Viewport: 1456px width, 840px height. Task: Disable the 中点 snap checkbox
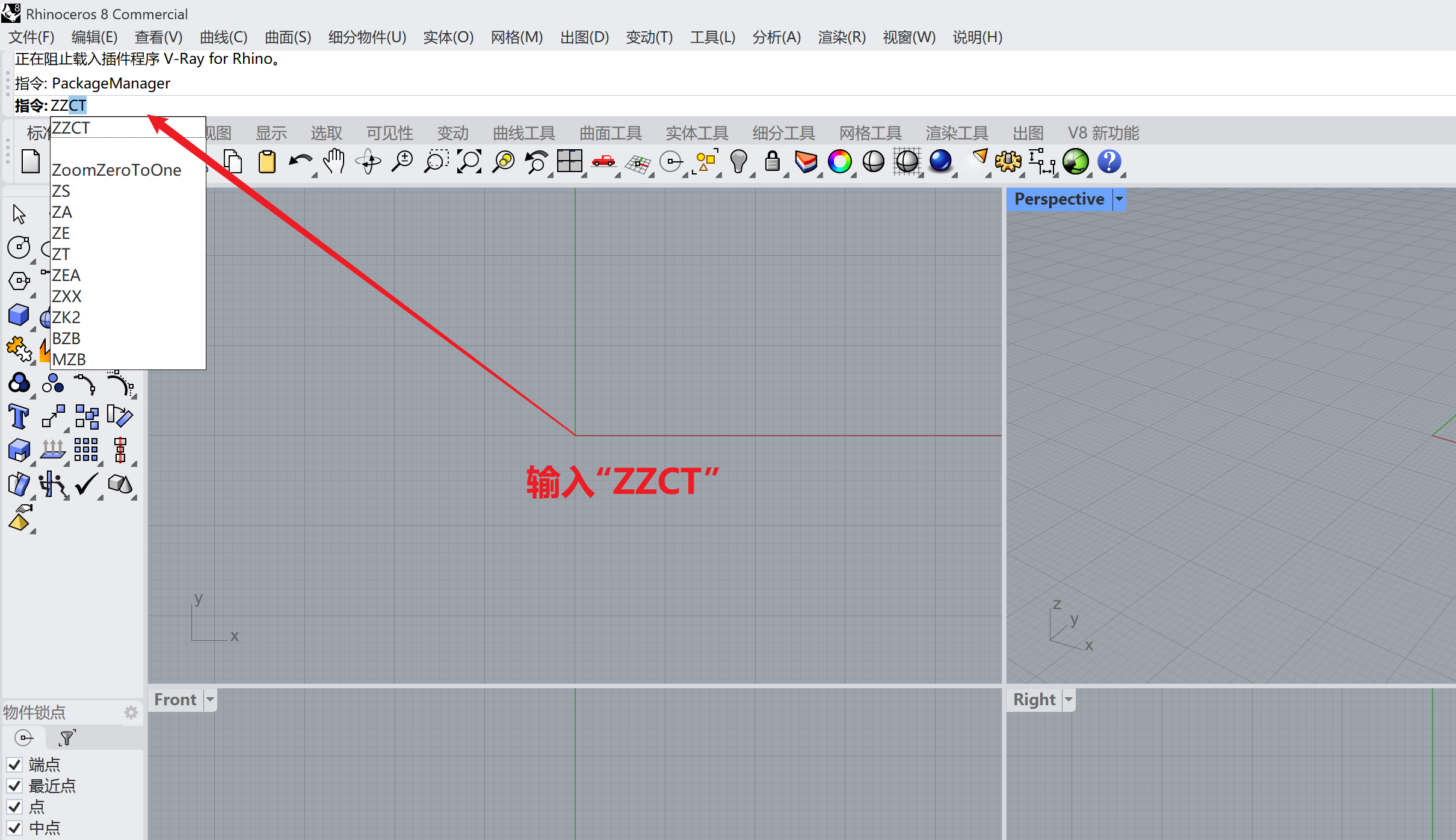pyautogui.click(x=15, y=828)
